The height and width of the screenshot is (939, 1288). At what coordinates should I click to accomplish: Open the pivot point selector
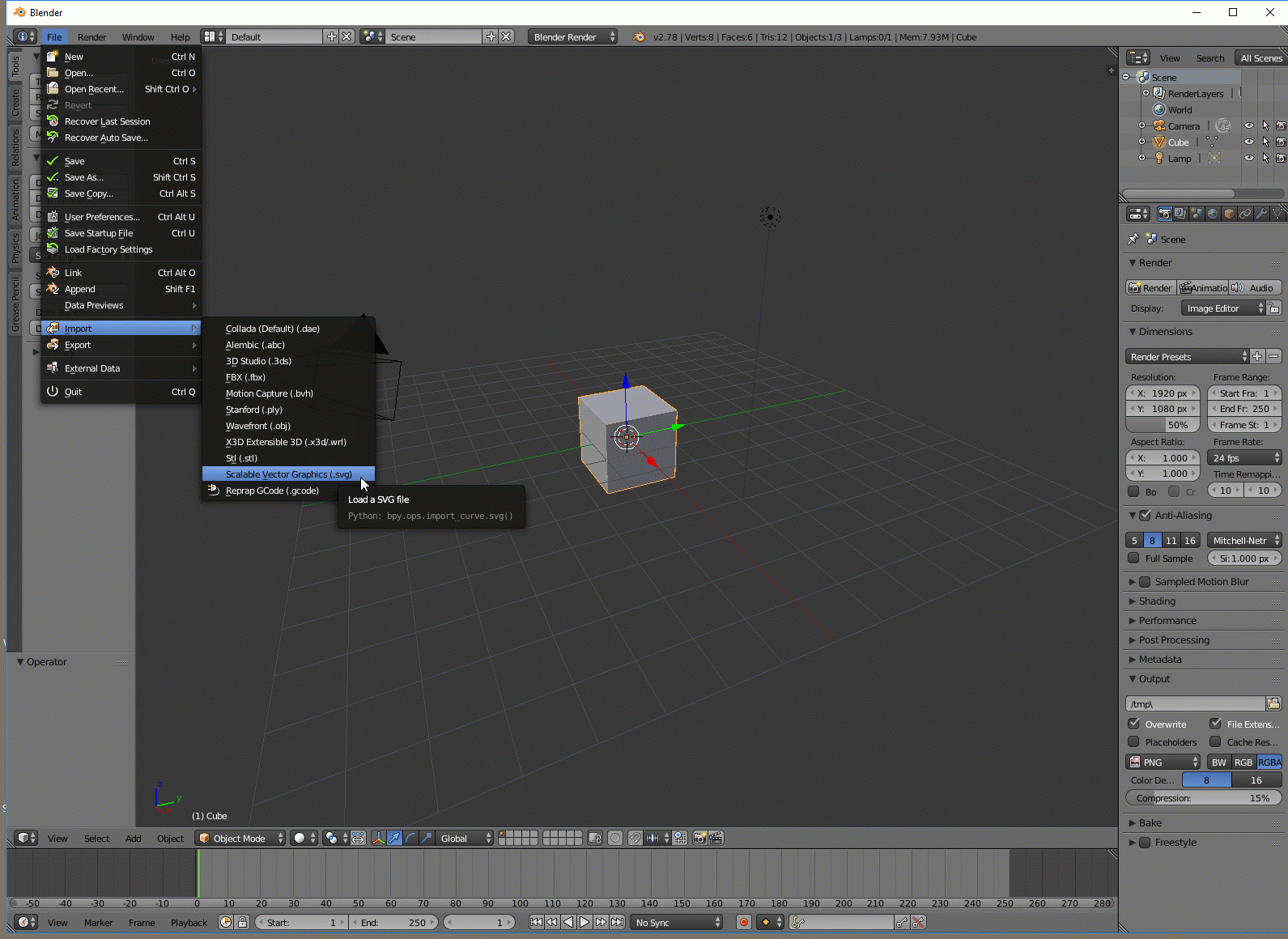(335, 838)
